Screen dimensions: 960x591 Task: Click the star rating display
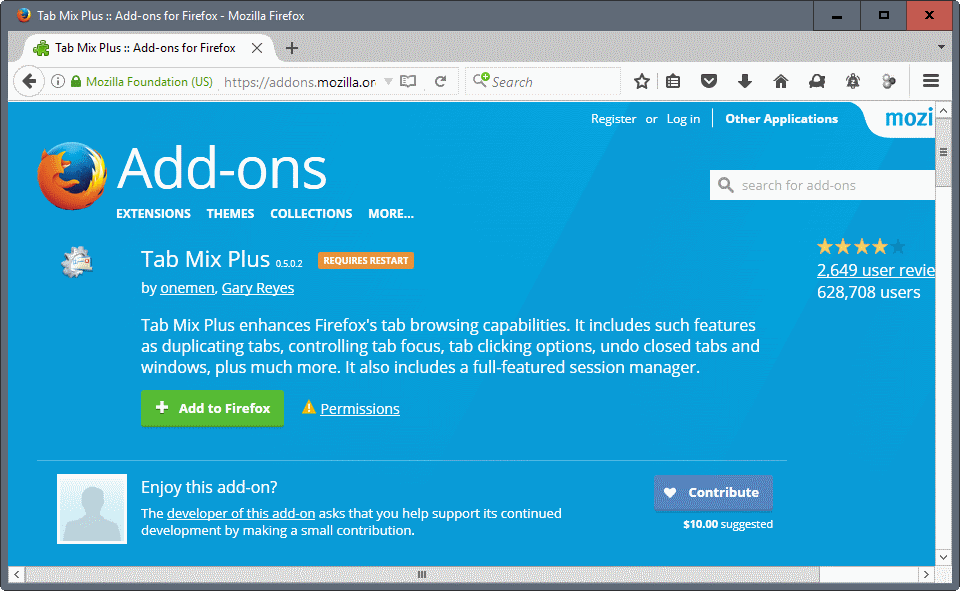(861, 247)
